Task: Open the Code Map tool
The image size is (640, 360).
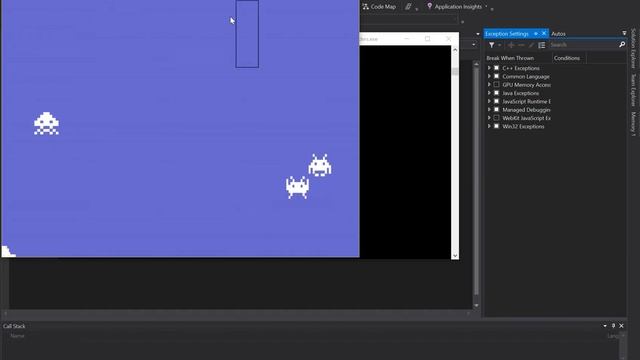Action: pyautogui.click(x=379, y=7)
